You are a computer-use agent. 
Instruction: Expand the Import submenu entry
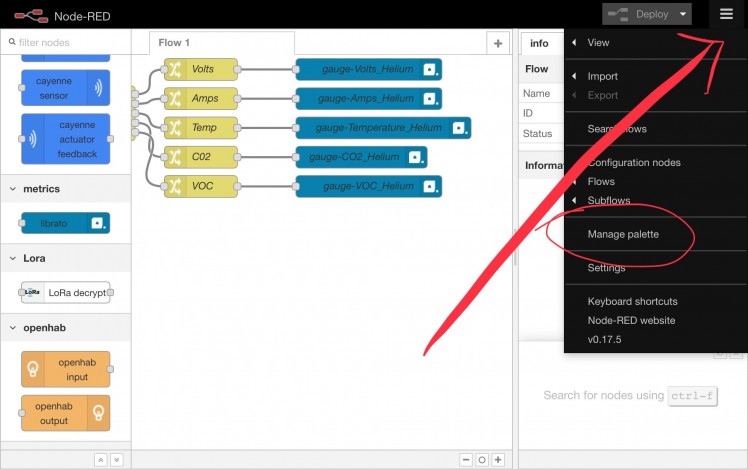point(603,76)
